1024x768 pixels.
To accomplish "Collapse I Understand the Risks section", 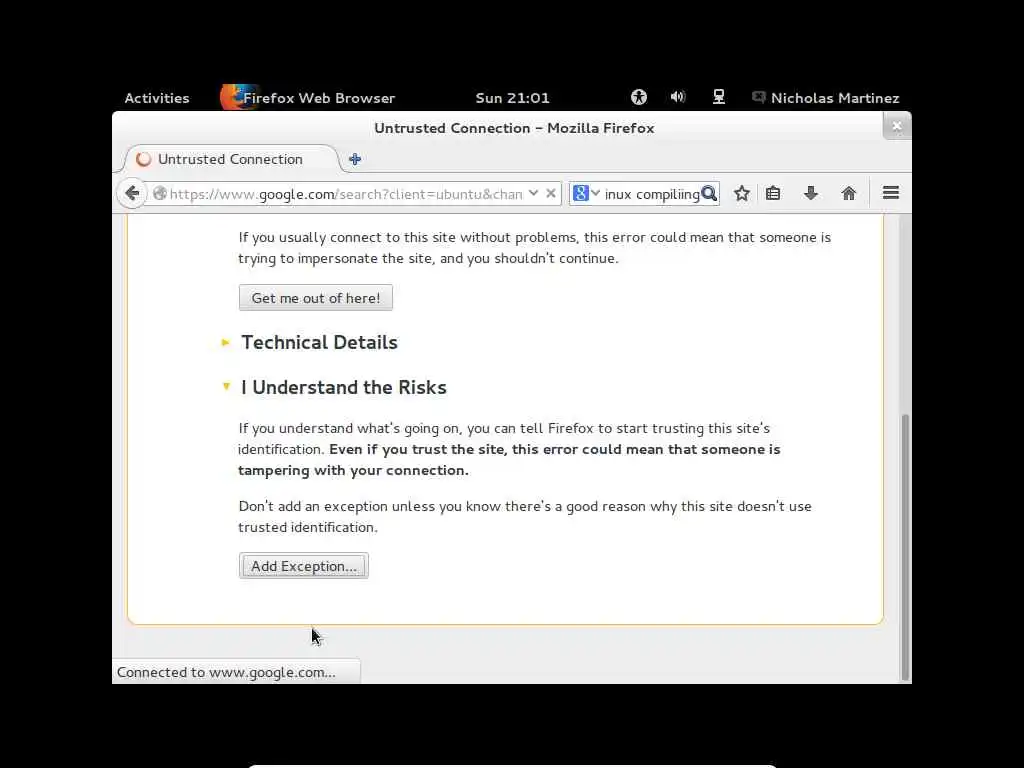I will pos(343,387).
